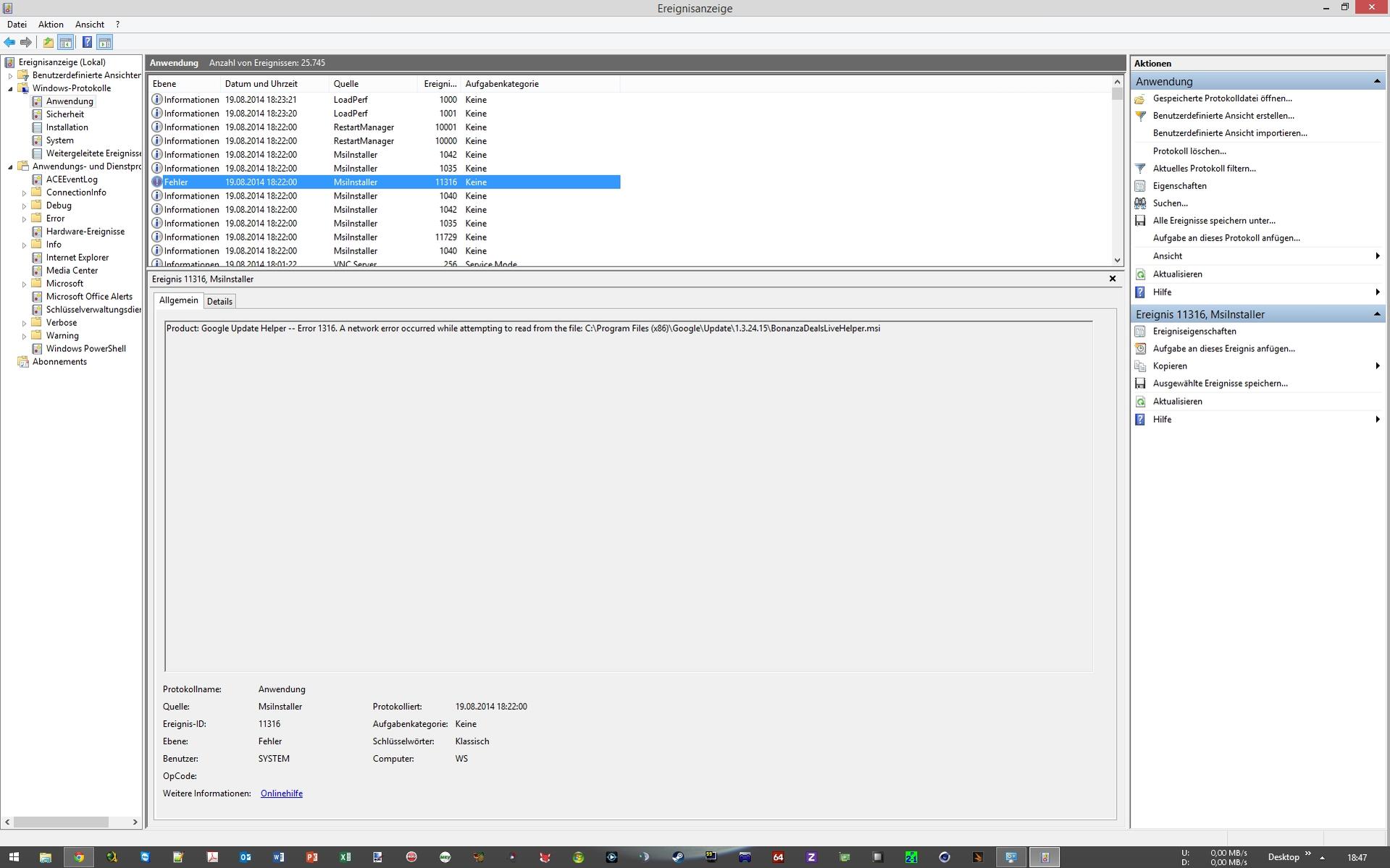Expand the ConnectionInfo folder node
The image size is (1390, 868).
[24, 193]
